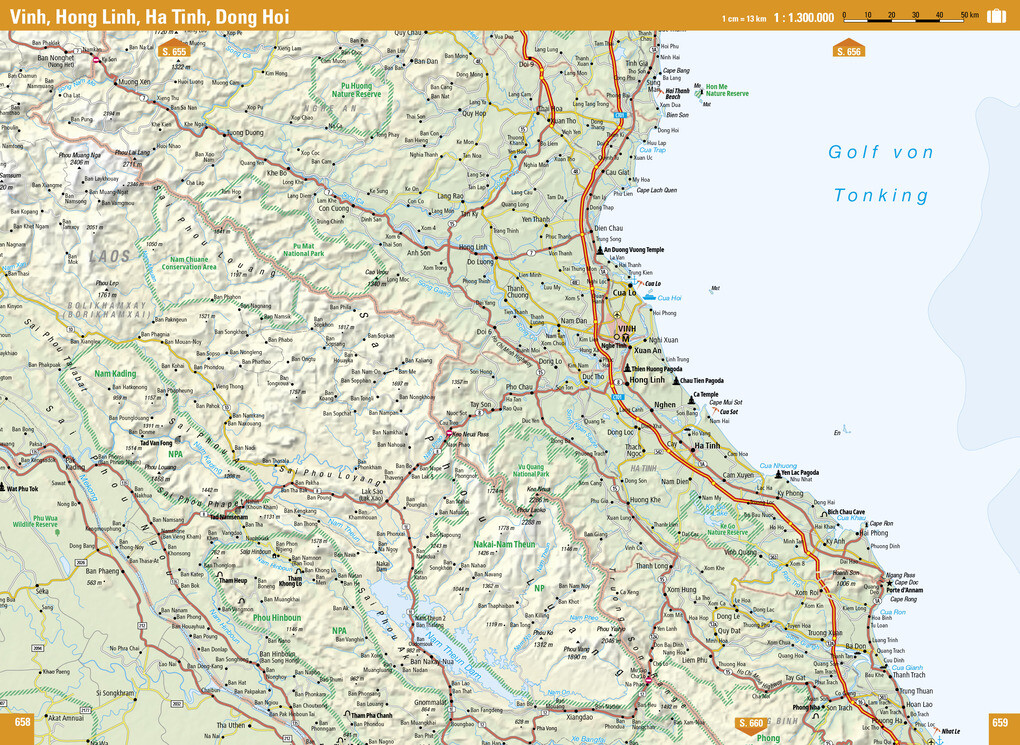The height and width of the screenshot is (745, 1020).
Task: Click the Bich Chau Cave icon
Action: [x=822, y=512]
